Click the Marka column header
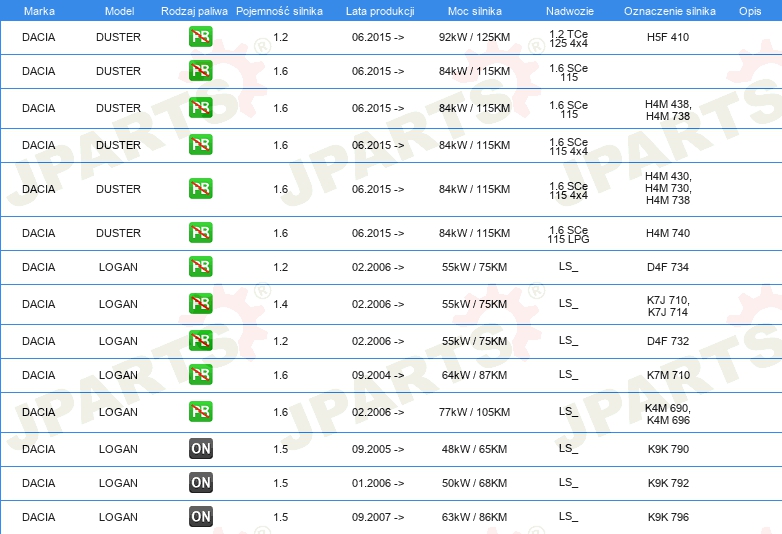Viewport: 782px width, 534px height. 39,11
